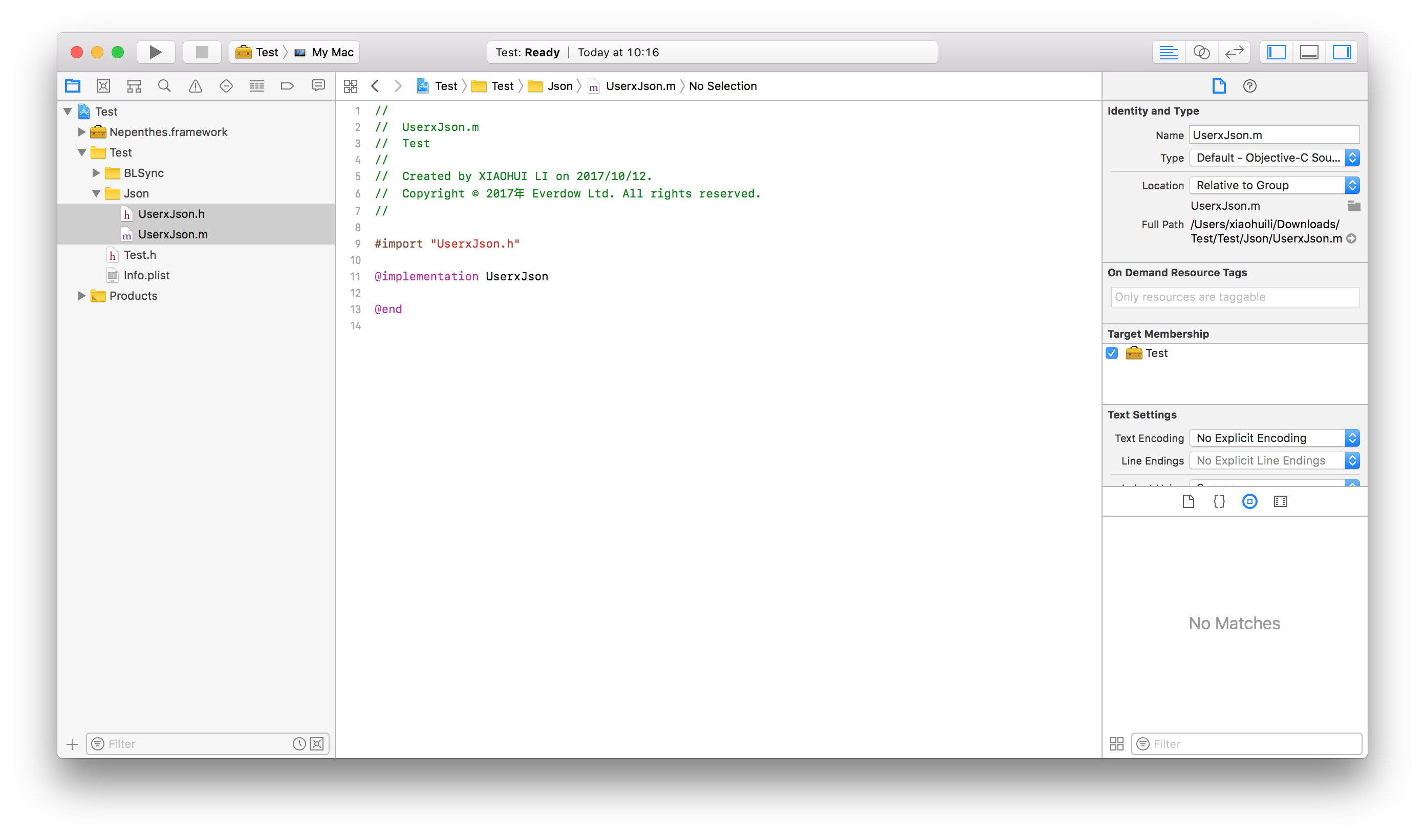Click the add (+) button in navigator
Image resolution: width=1425 pixels, height=840 pixels.
pos(72,744)
